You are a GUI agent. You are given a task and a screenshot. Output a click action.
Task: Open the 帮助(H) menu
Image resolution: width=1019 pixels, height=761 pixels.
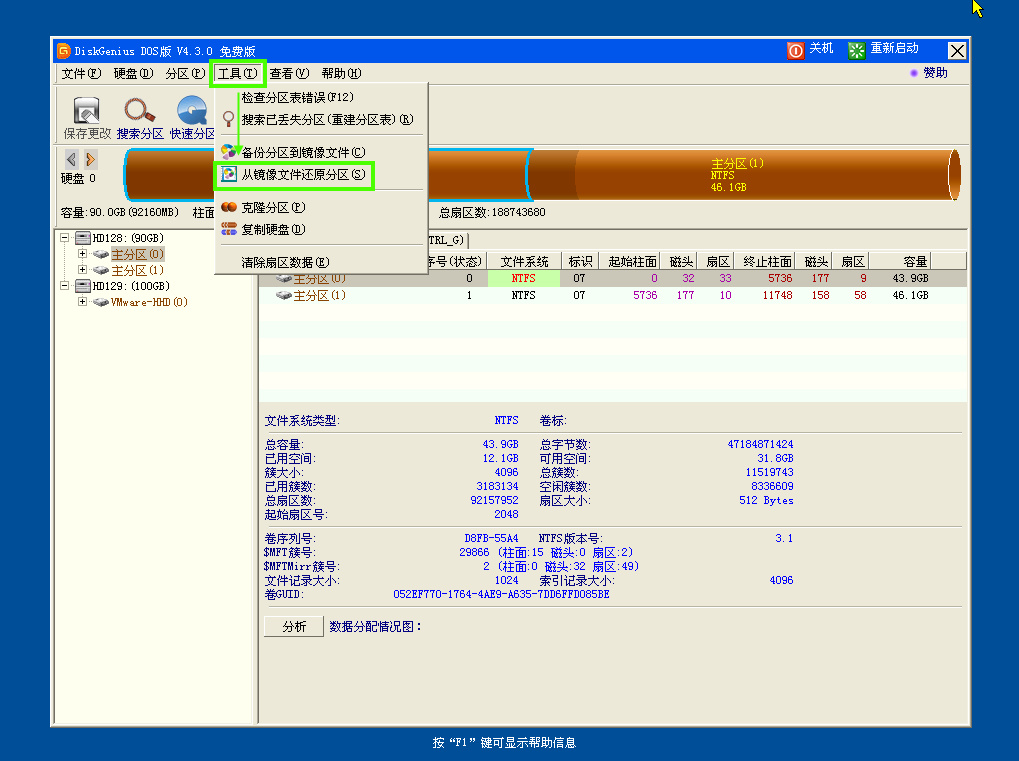coord(341,73)
